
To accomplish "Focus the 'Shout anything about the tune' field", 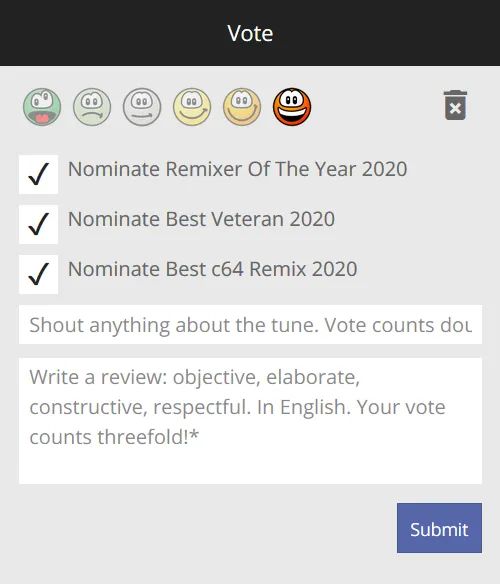I will 250,324.
